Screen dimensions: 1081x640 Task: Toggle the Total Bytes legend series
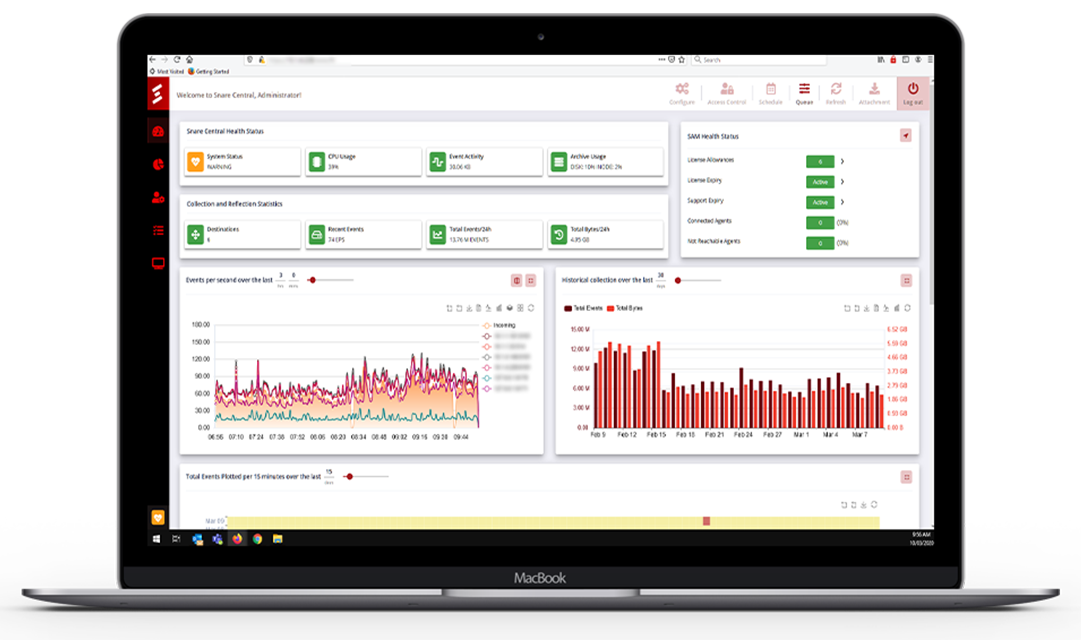625,308
